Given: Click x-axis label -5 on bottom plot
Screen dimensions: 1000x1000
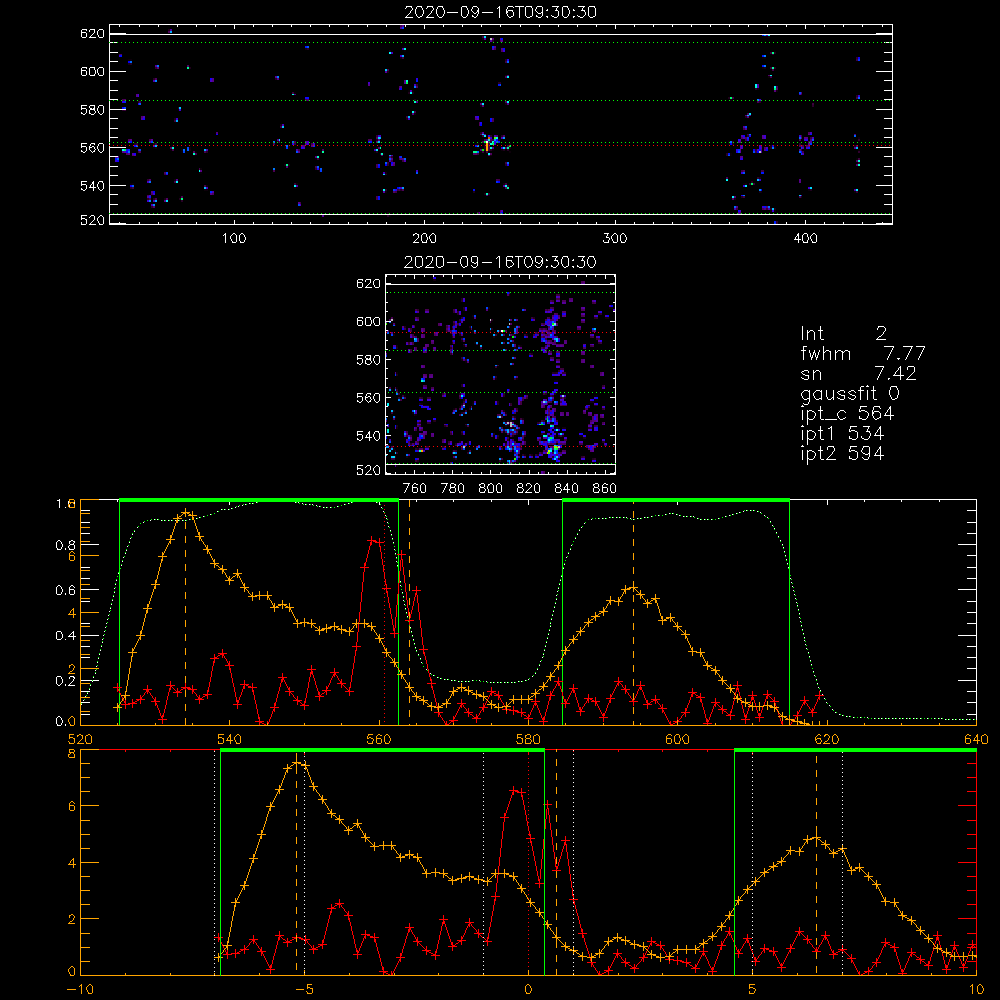Looking at the screenshot, I should point(304,990).
